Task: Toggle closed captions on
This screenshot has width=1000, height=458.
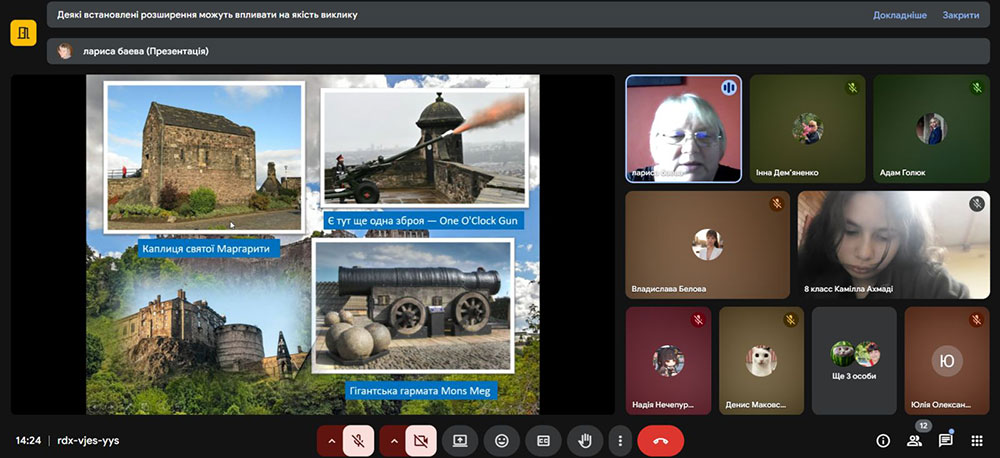Action: (543, 440)
